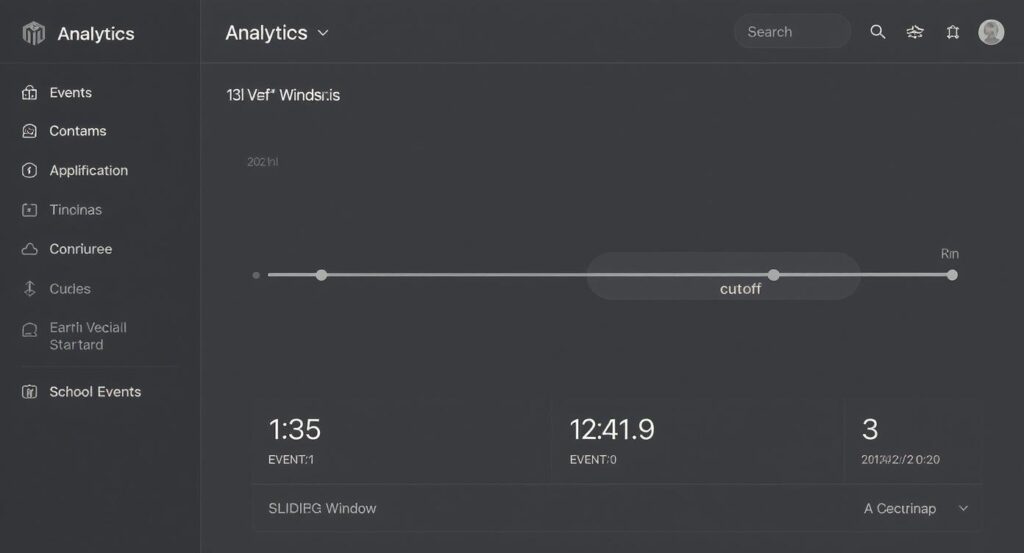Open the Tincinas menu item
1024x553 pixels.
tap(75, 210)
